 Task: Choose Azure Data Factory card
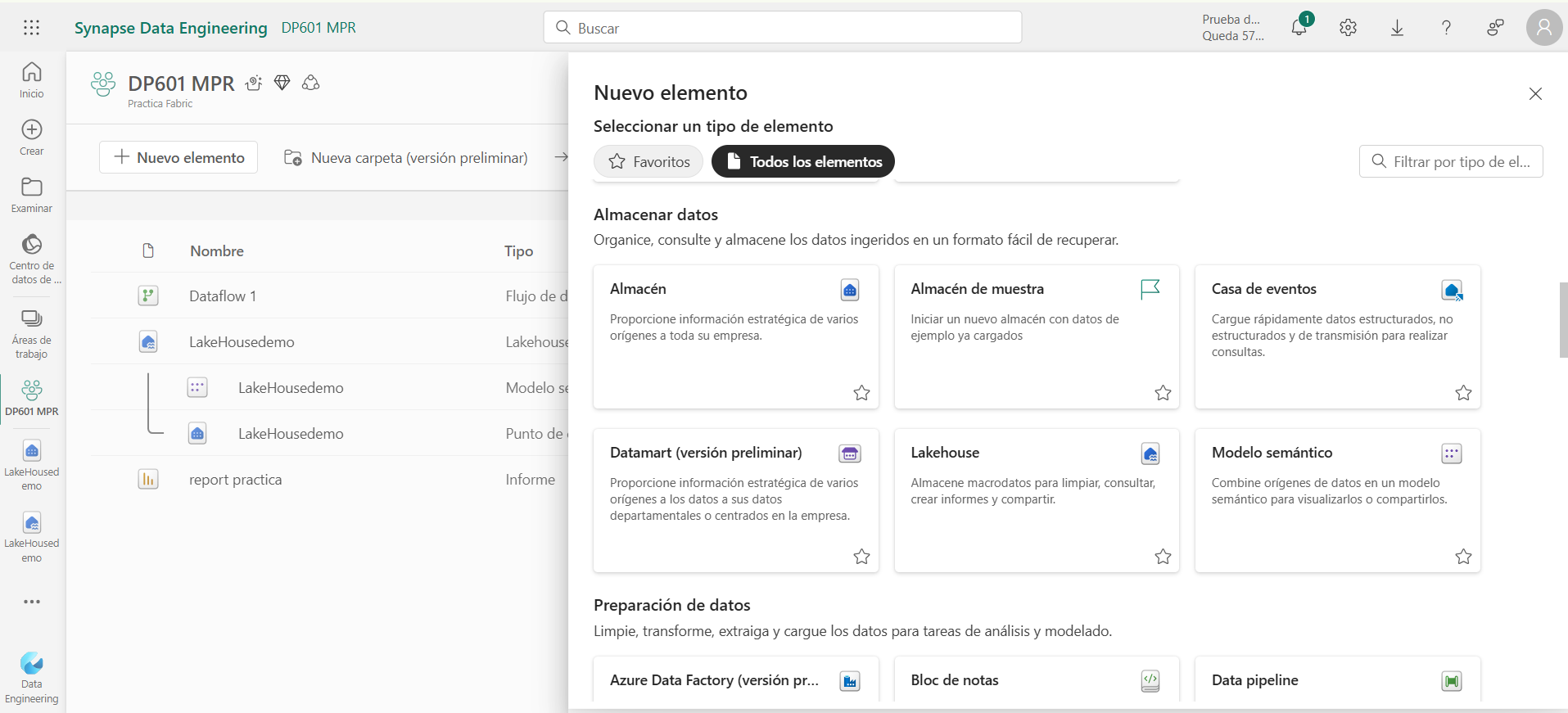pyautogui.click(x=736, y=679)
